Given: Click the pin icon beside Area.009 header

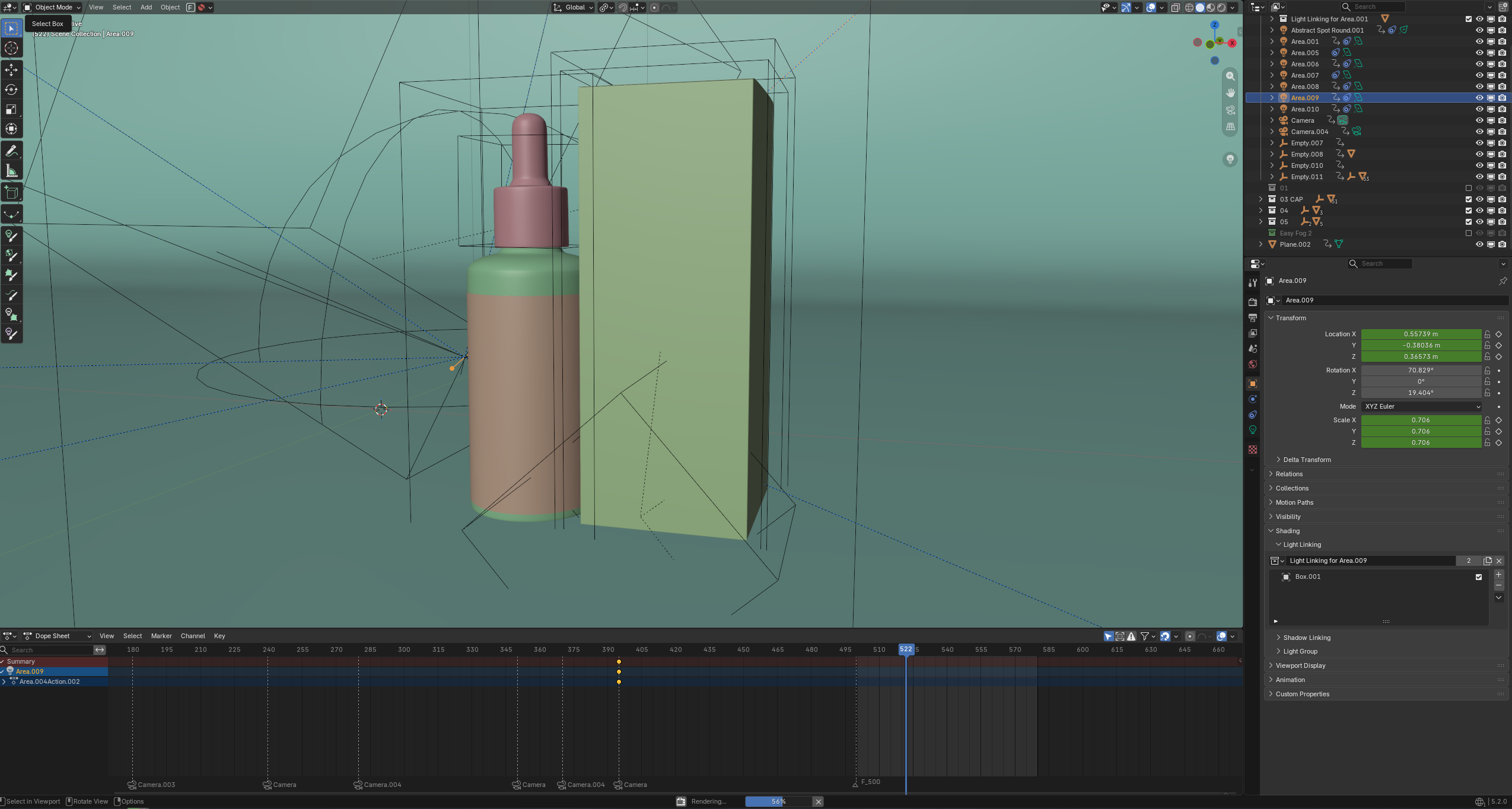Looking at the screenshot, I should 1503,281.
